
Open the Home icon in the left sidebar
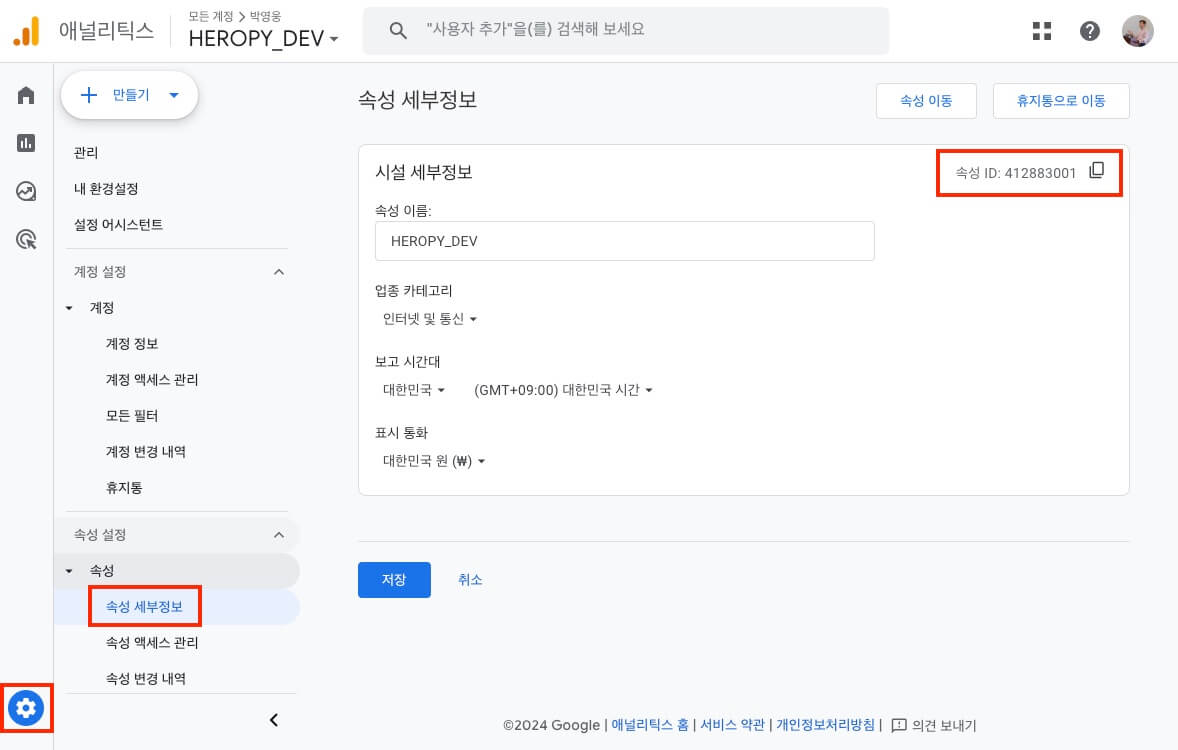[25, 95]
